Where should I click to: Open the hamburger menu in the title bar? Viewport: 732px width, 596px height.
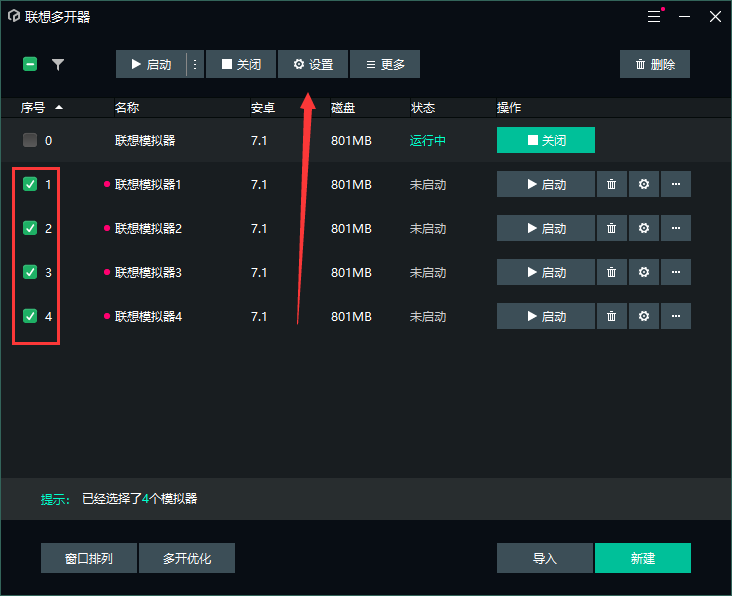tap(654, 17)
